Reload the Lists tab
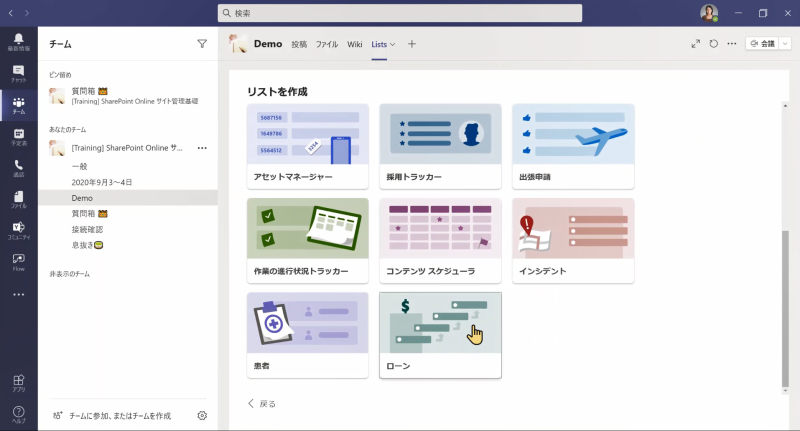Image resolution: width=800 pixels, height=431 pixels. pyautogui.click(x=713, y=44)
